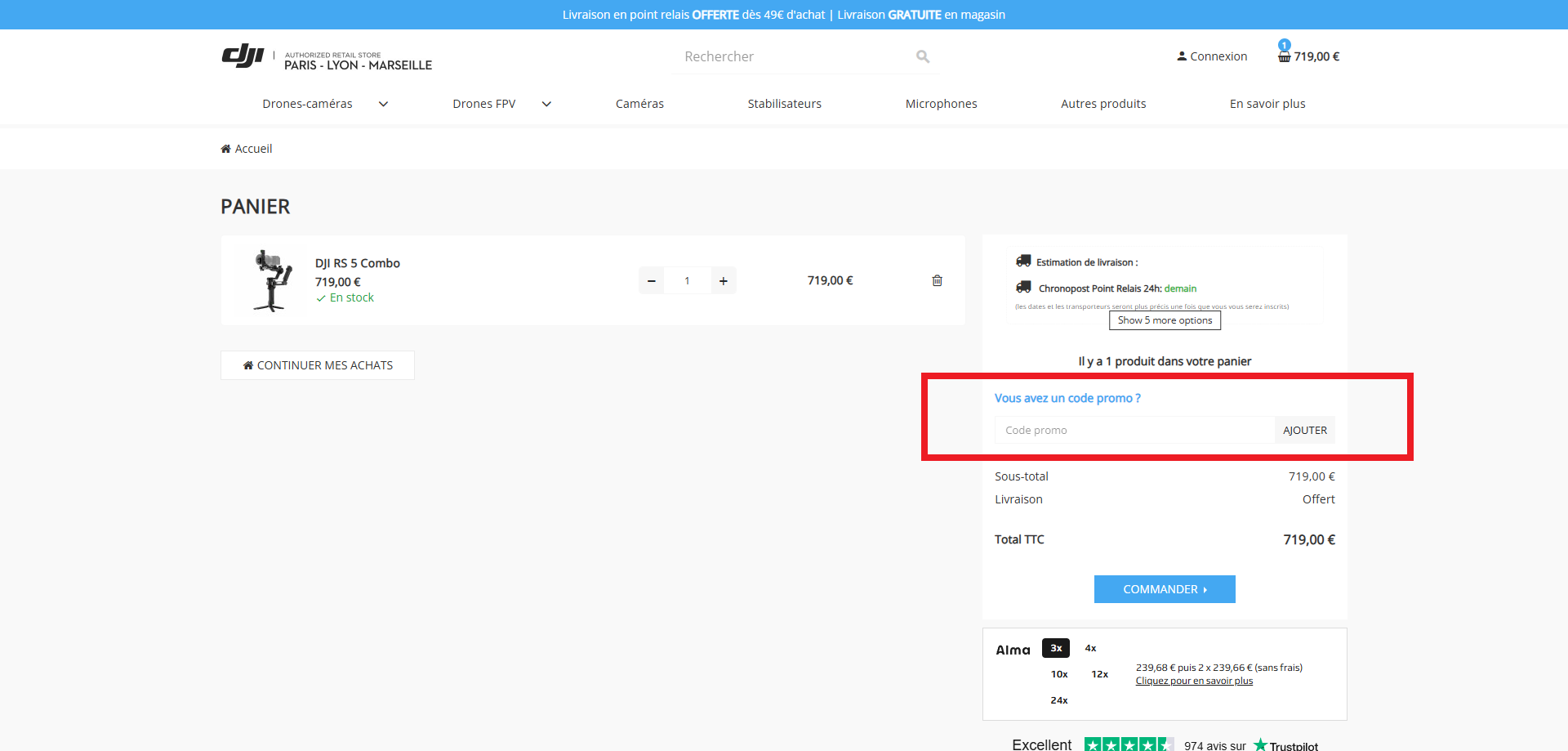Expand the Drones FPV dropdown arrow
This screenshot has height=751, width=1568.
(546, 104)
